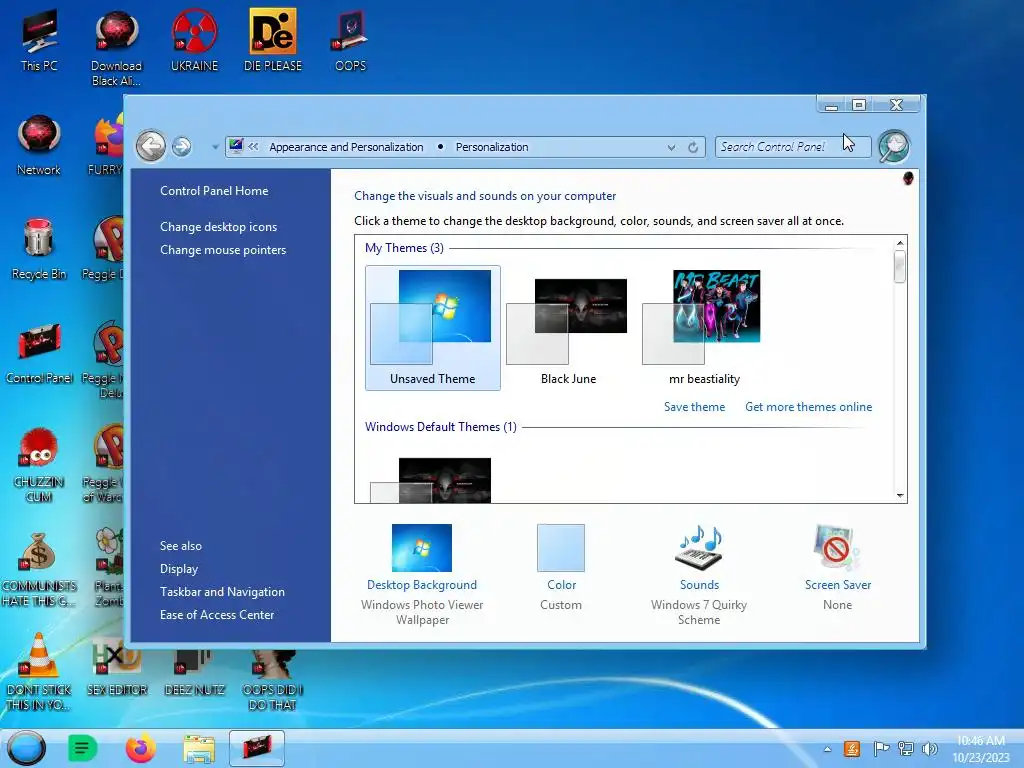The image size is (1024, 768).
Task: Select the UKRAINE radiation desktop icon
Action: pyautogui.click(x=194, y=41)
